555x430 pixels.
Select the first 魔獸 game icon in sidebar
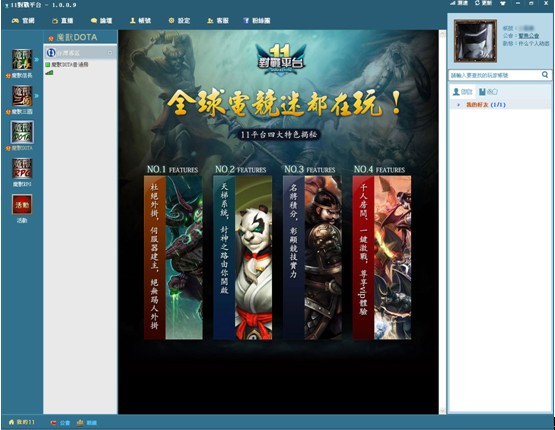point(22,59)
